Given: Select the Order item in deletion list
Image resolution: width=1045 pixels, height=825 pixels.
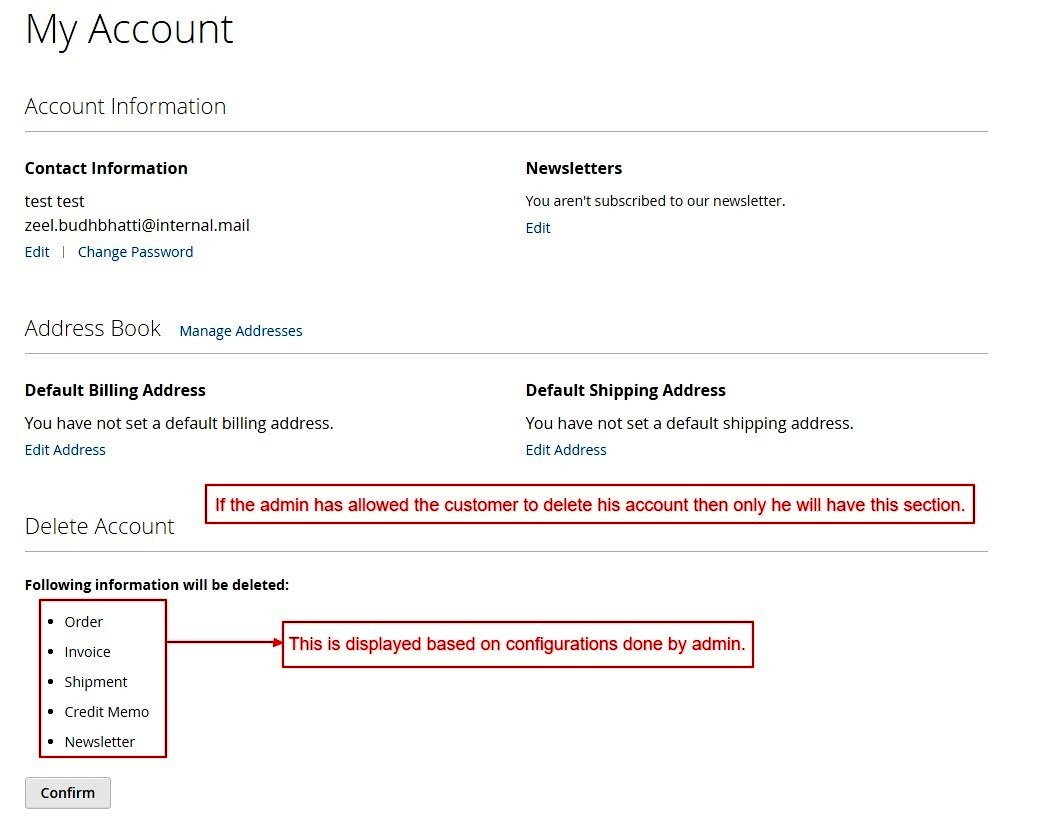Looking at the screenshot, I should click(84, 622).
